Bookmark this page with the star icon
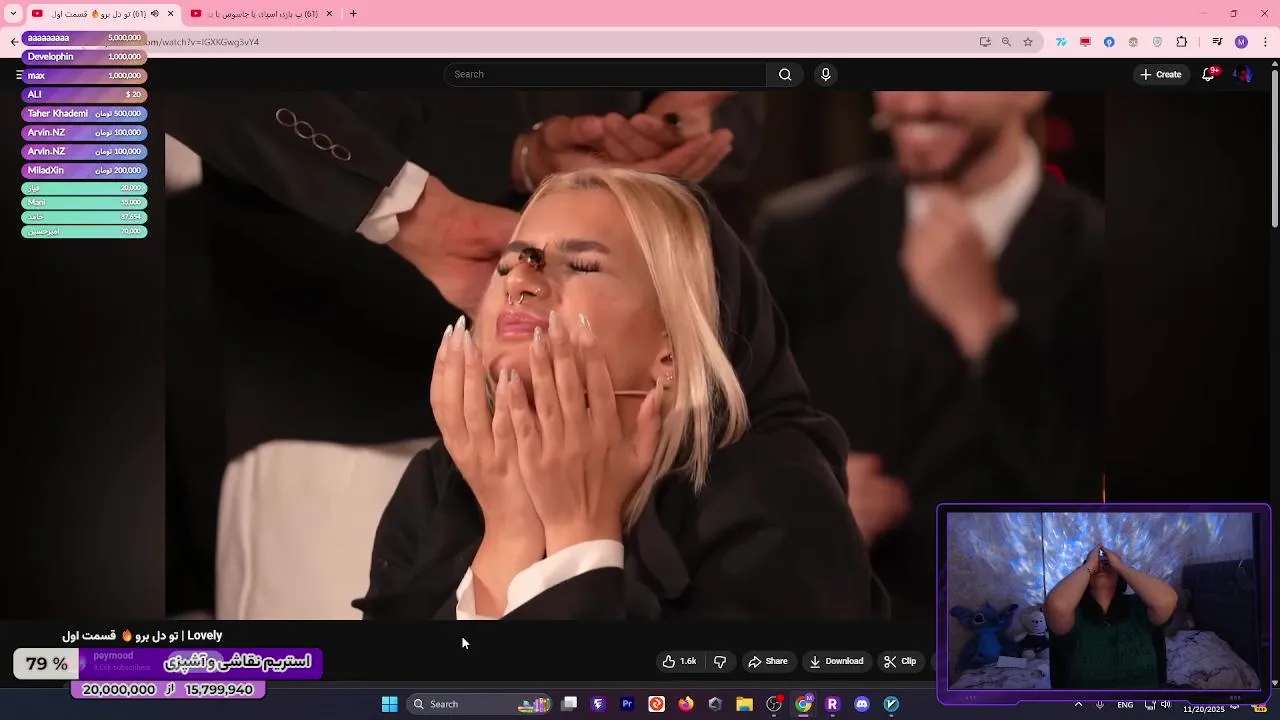Image resolution: width=1280 pixels, height=720 pixels. coord(1028,42)
